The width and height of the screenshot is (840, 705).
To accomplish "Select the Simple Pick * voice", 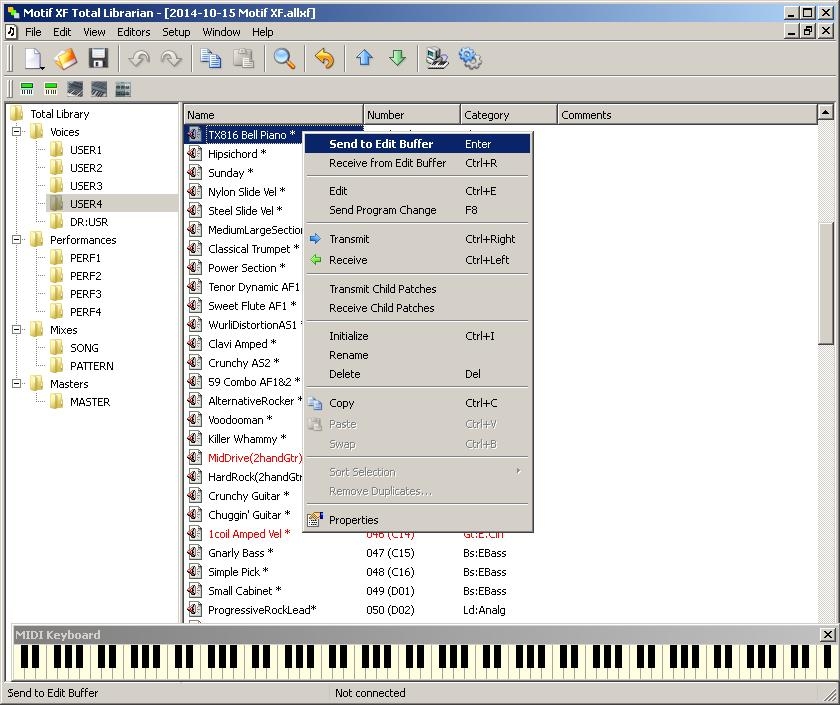I will 238,572.
